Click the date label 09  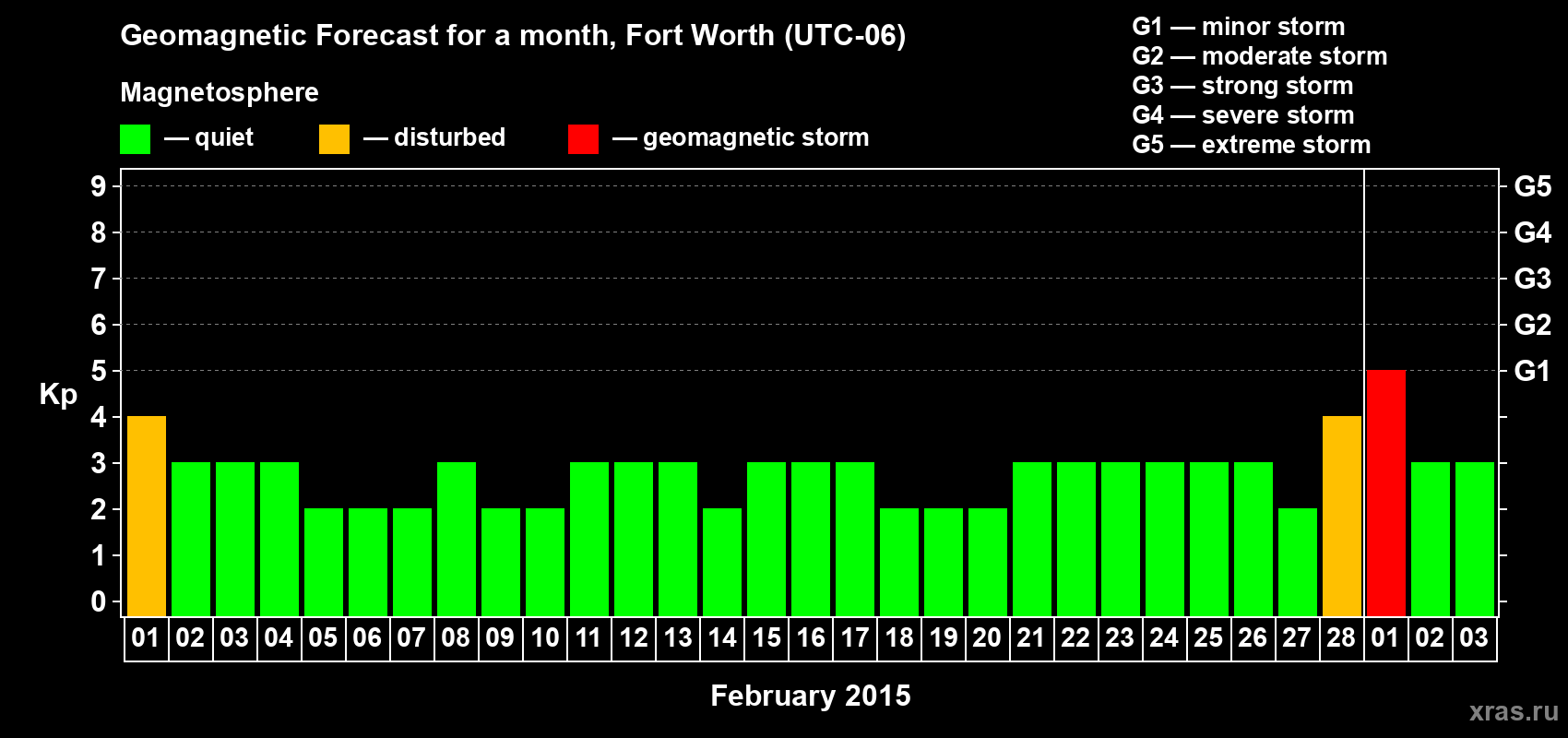pyautogui.click(x=500, y=638)
